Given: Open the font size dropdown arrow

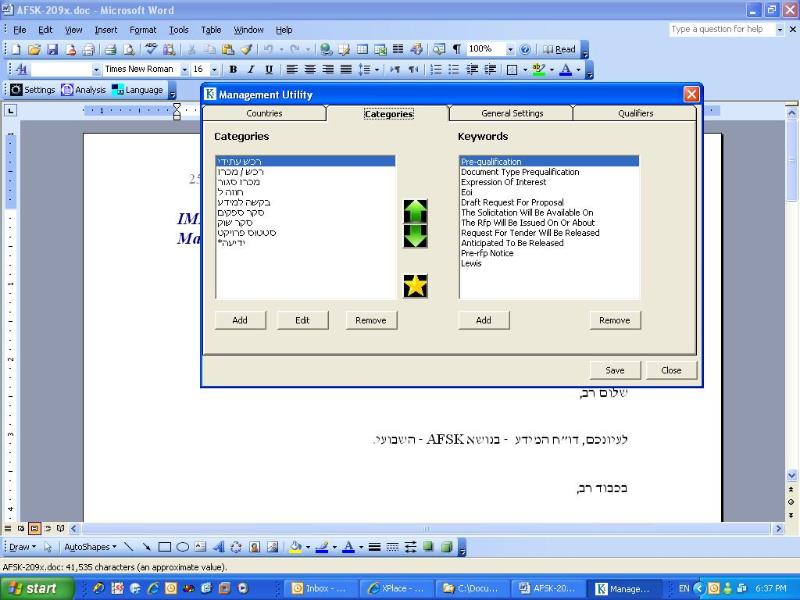Looking at the screenshot, I should tap(214, 69).
